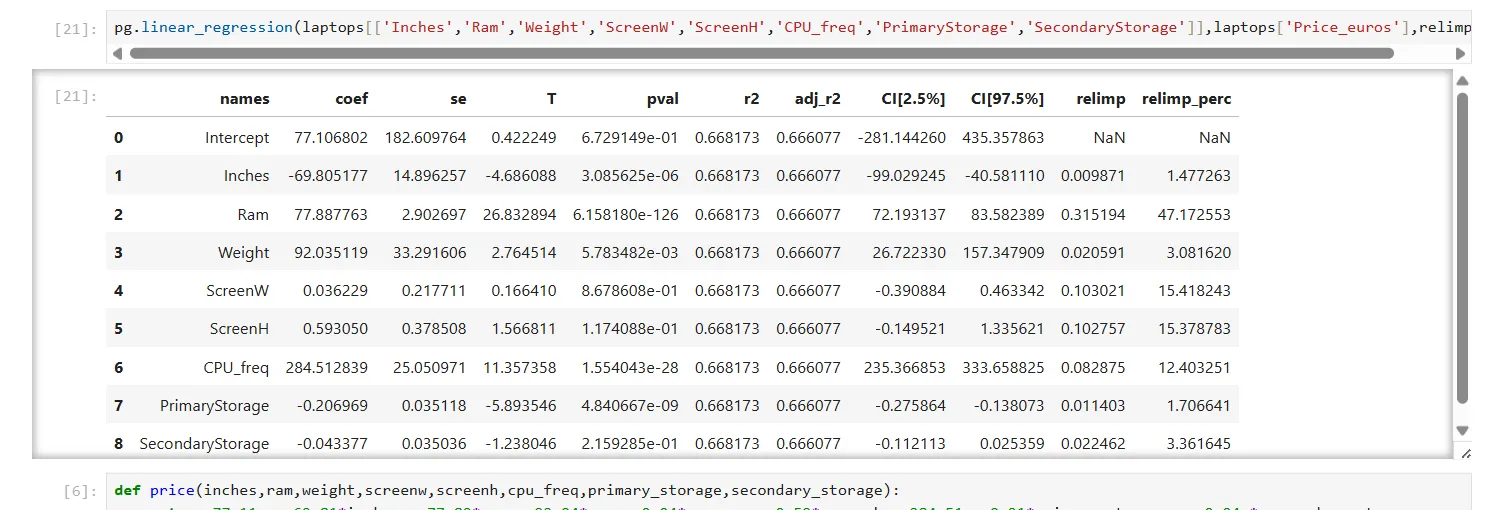This screenshot has height=510, width=1485.
Task: Click the 'names' column header
Action: coord(245,98)
